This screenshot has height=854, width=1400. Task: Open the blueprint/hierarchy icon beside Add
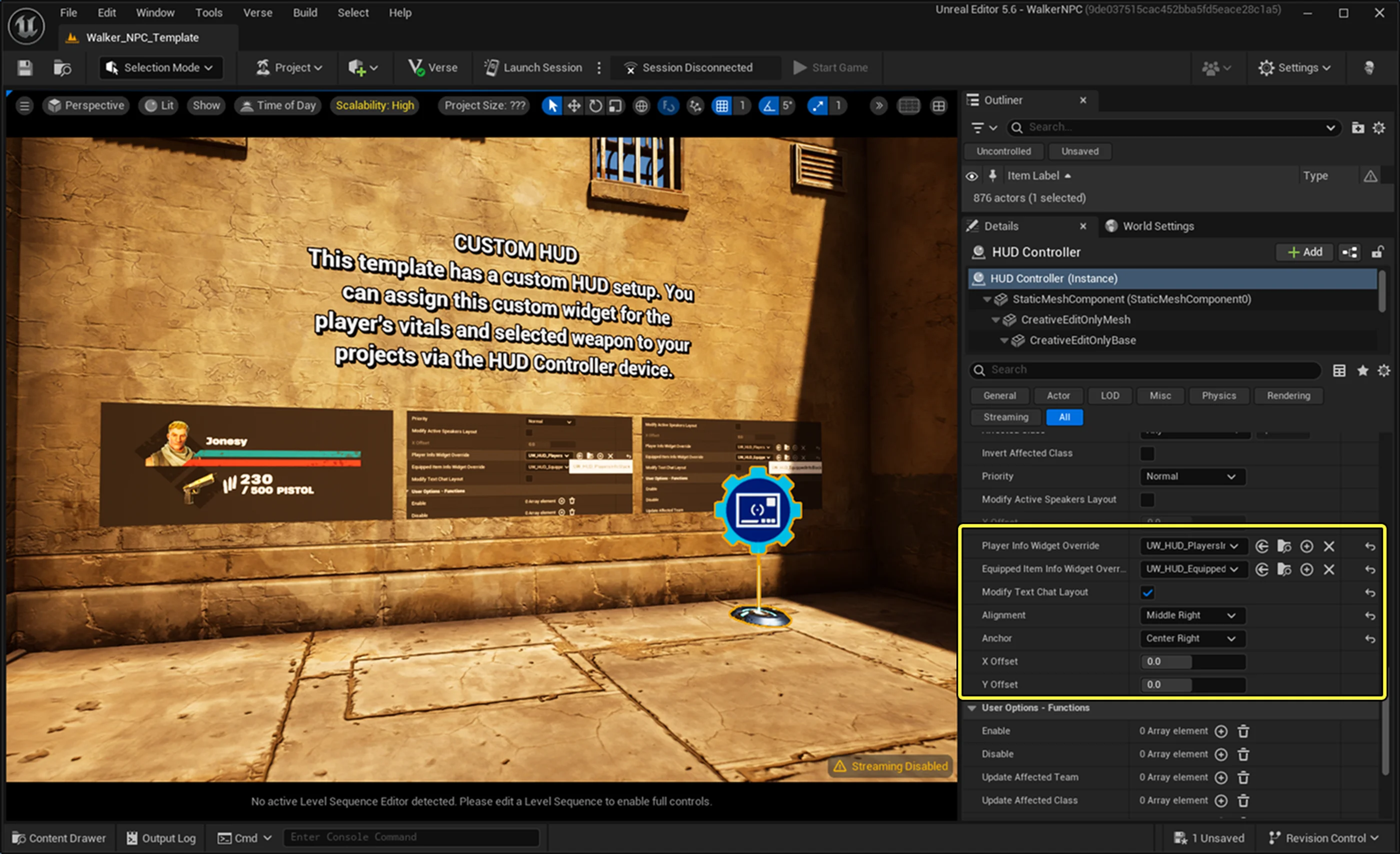(1350, 253)
